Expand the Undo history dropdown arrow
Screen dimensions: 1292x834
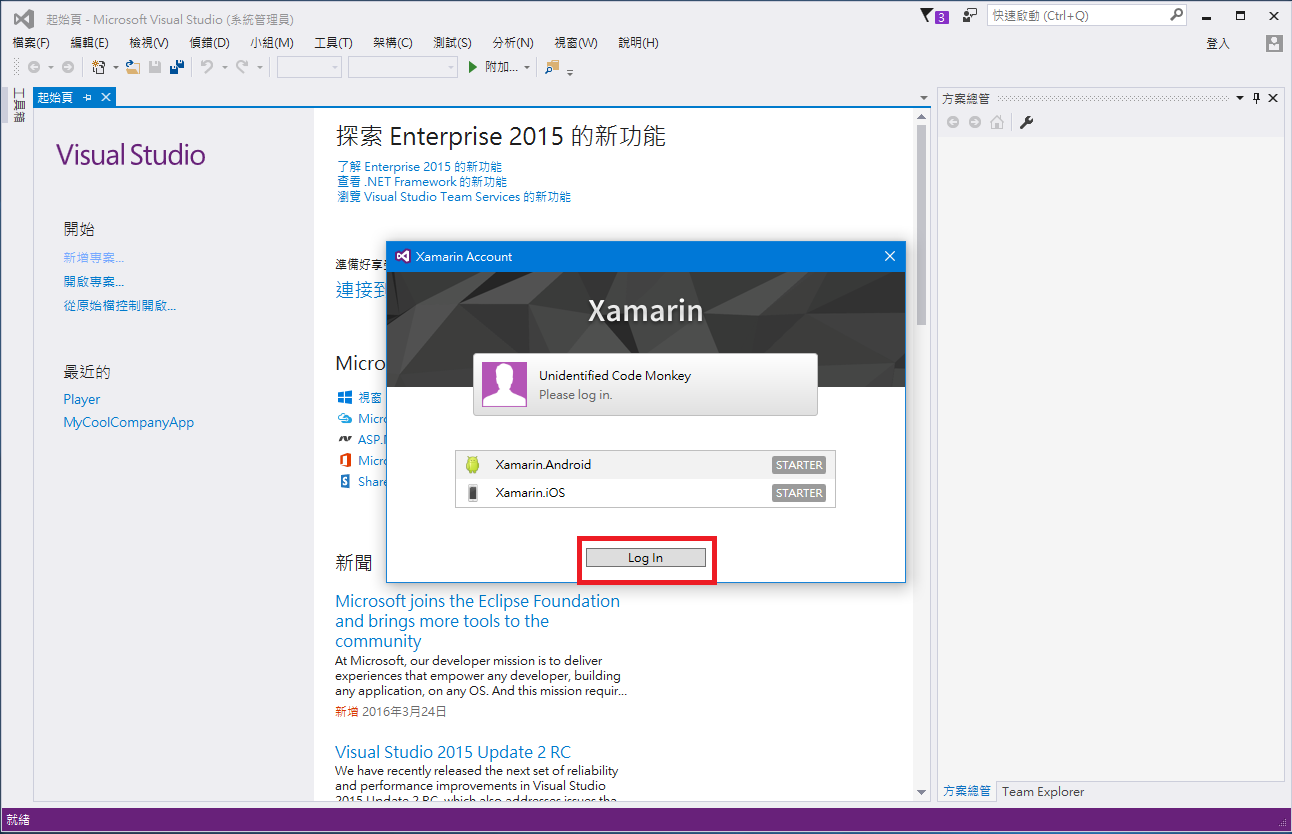[x=224, y=67]
